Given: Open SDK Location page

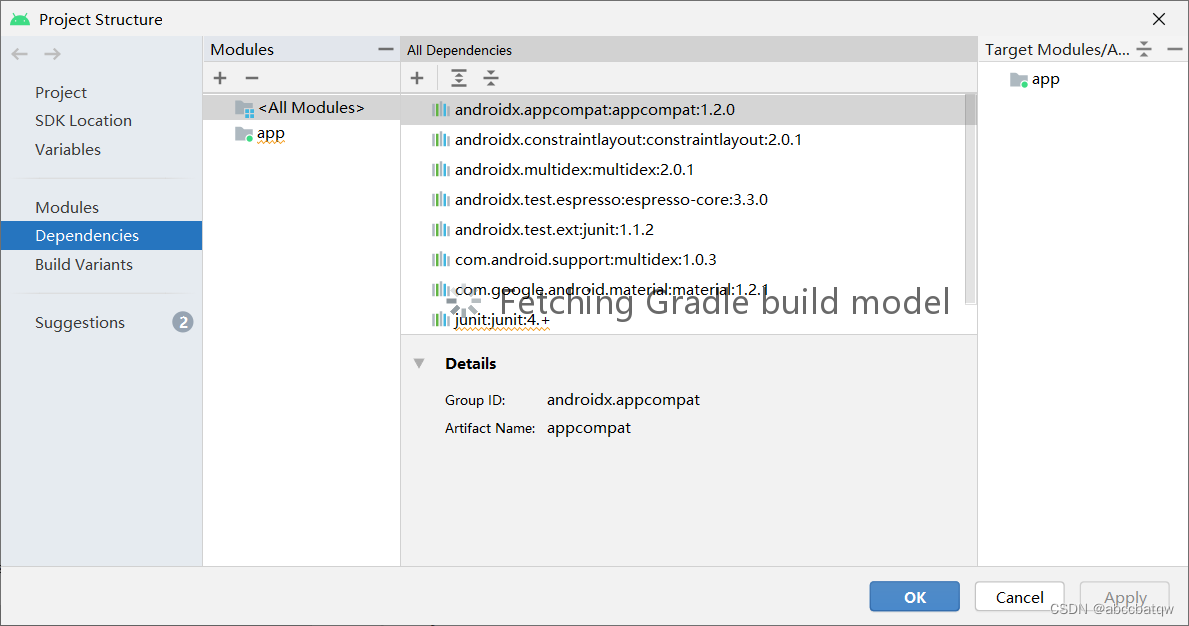Looking at the screenshot, I should click(83, 121).
